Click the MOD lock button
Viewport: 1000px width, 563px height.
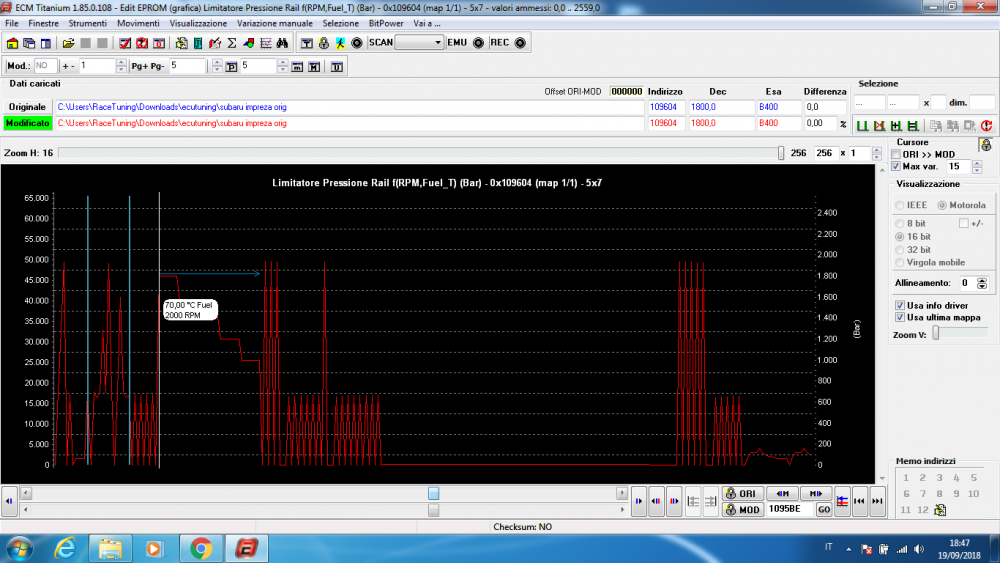[x=742, y=509]
